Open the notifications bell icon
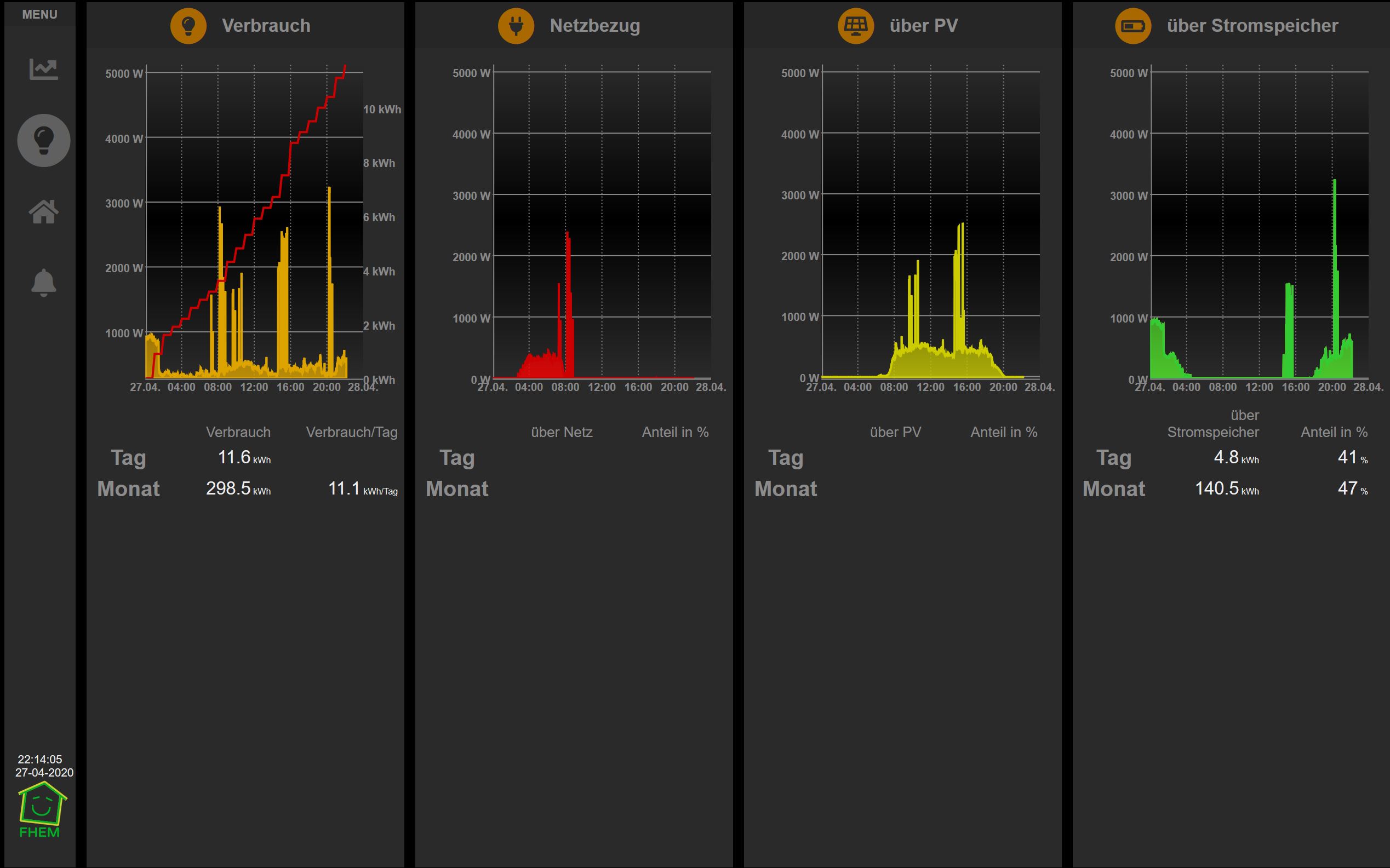Image resolution: width=1390 pixels, height=868 pixels. (x=44, y=283)
